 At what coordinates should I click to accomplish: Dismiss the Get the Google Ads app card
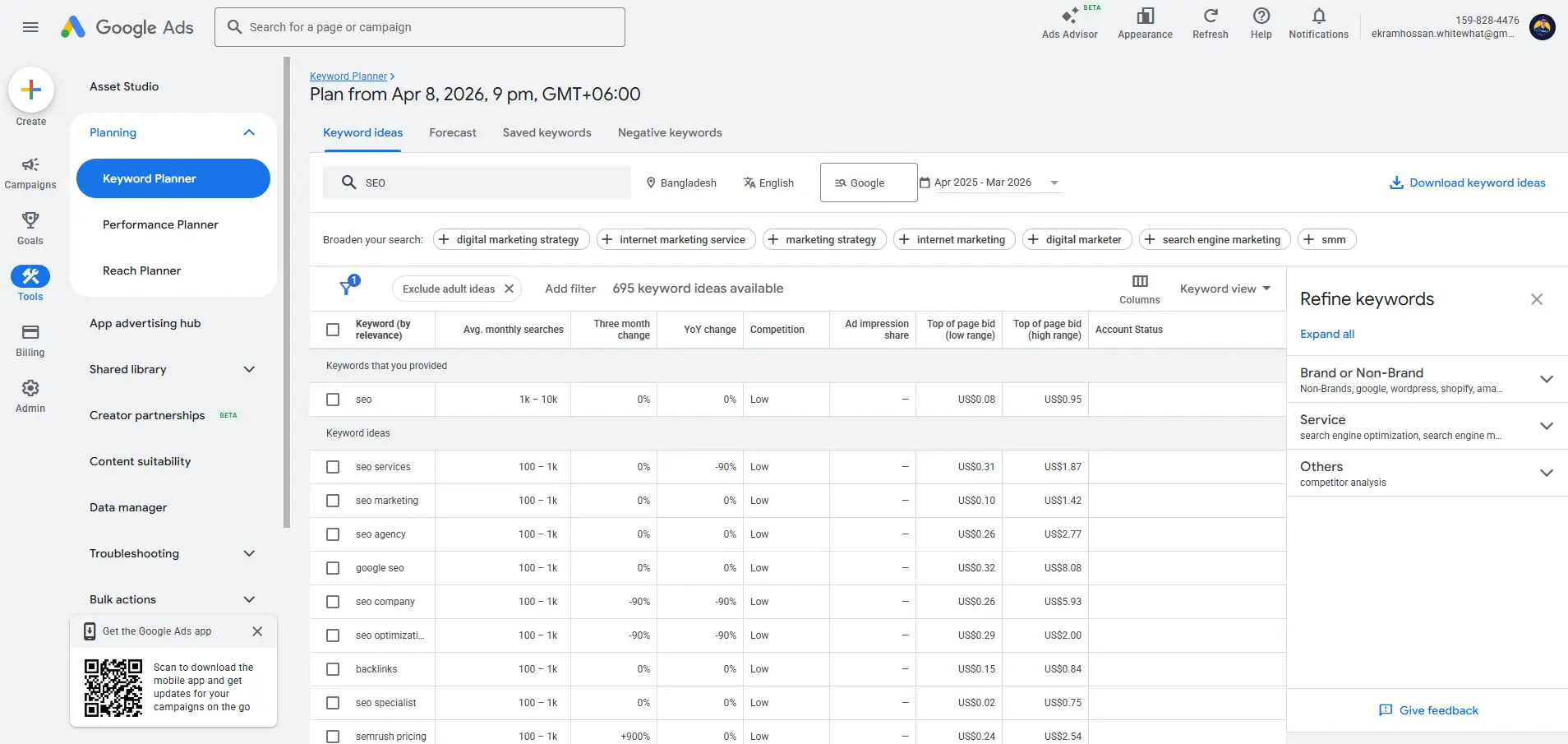(x=257, y=631)
